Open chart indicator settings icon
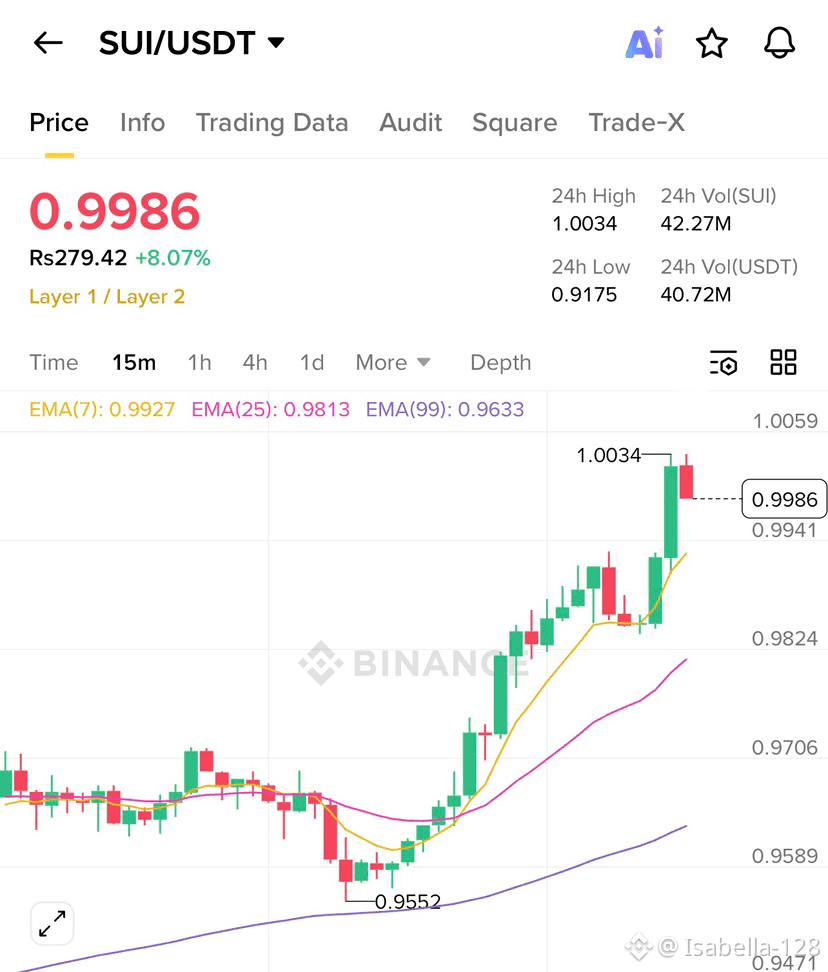Image resolution: width=828 pixels, height=972 pixels. click(x=723, y=363)
